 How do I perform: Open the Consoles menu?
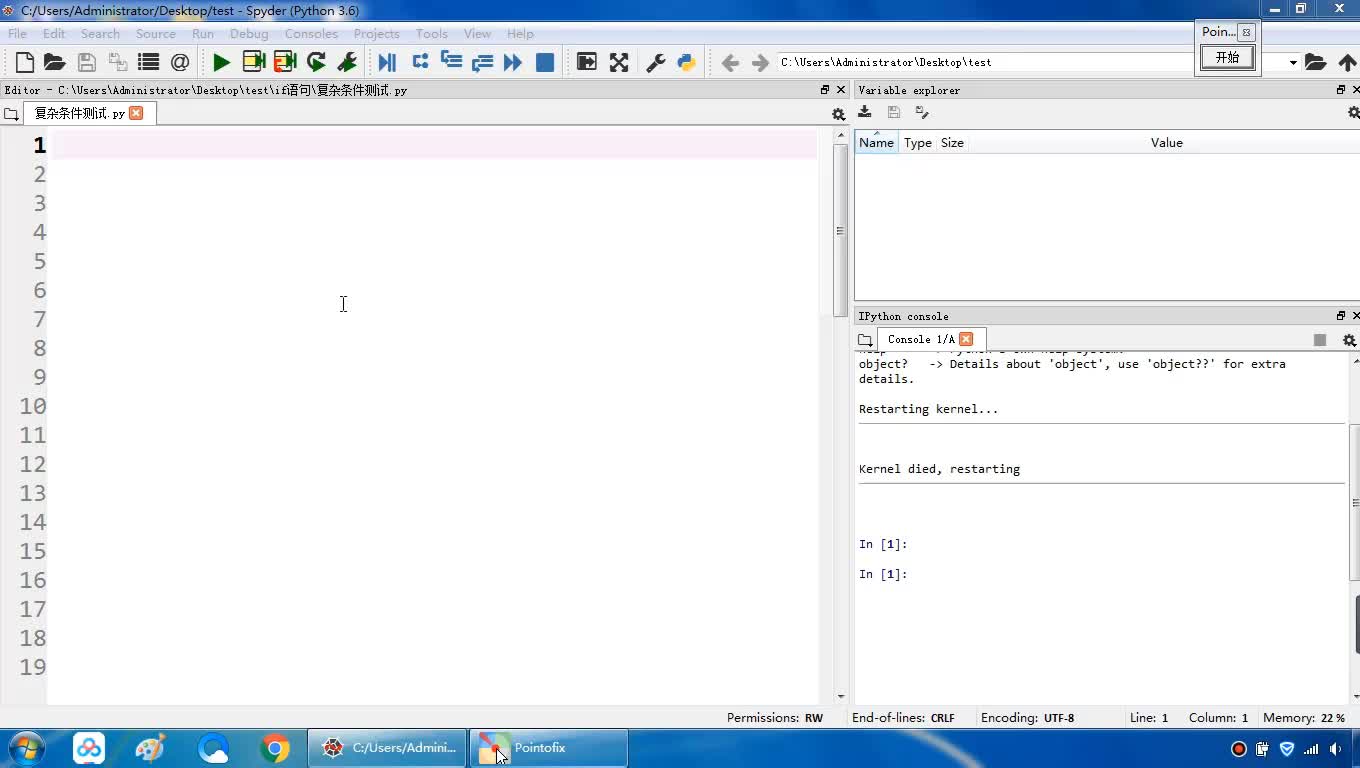click(311, 33)
